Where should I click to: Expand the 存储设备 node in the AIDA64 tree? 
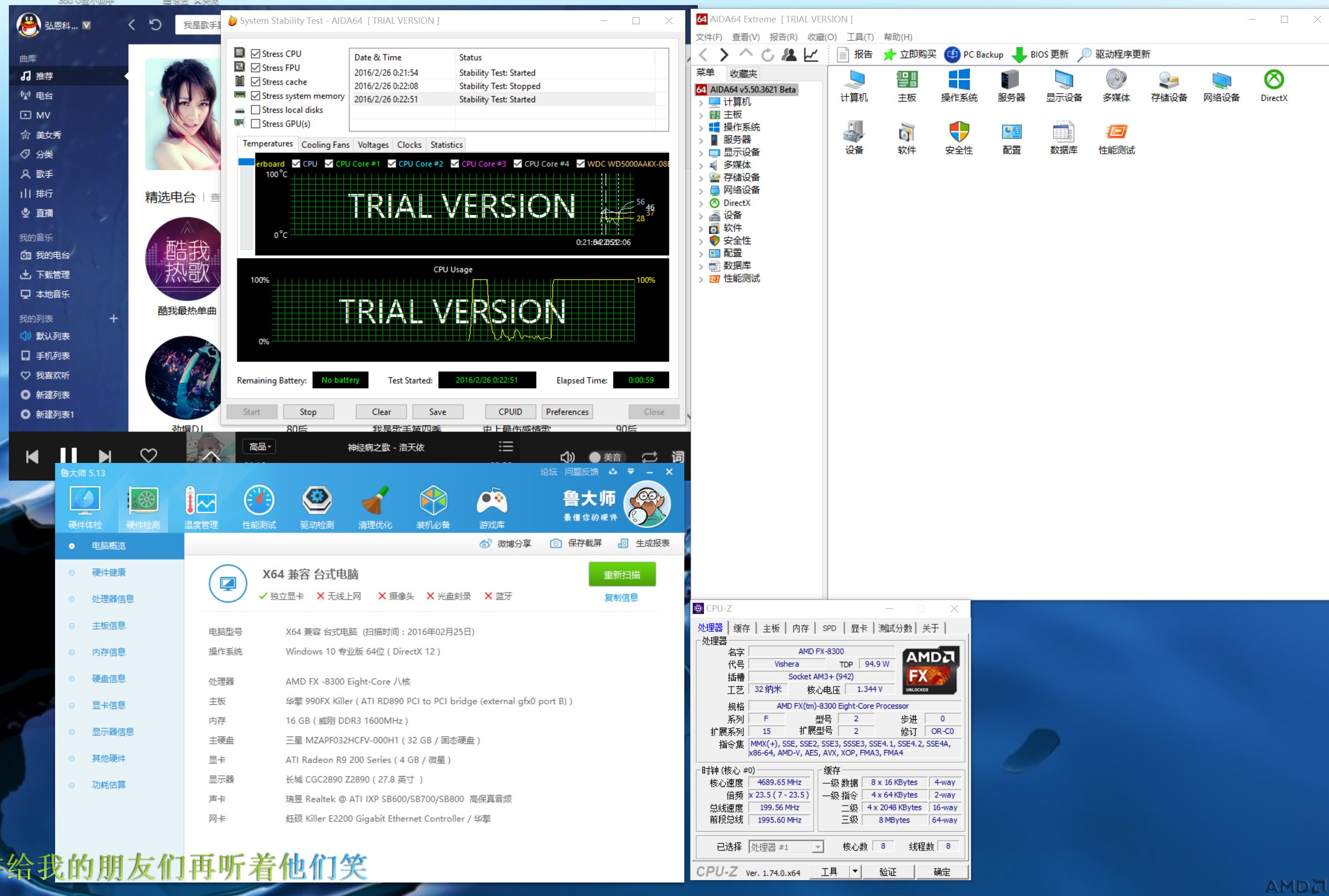[x=701, y=178]
